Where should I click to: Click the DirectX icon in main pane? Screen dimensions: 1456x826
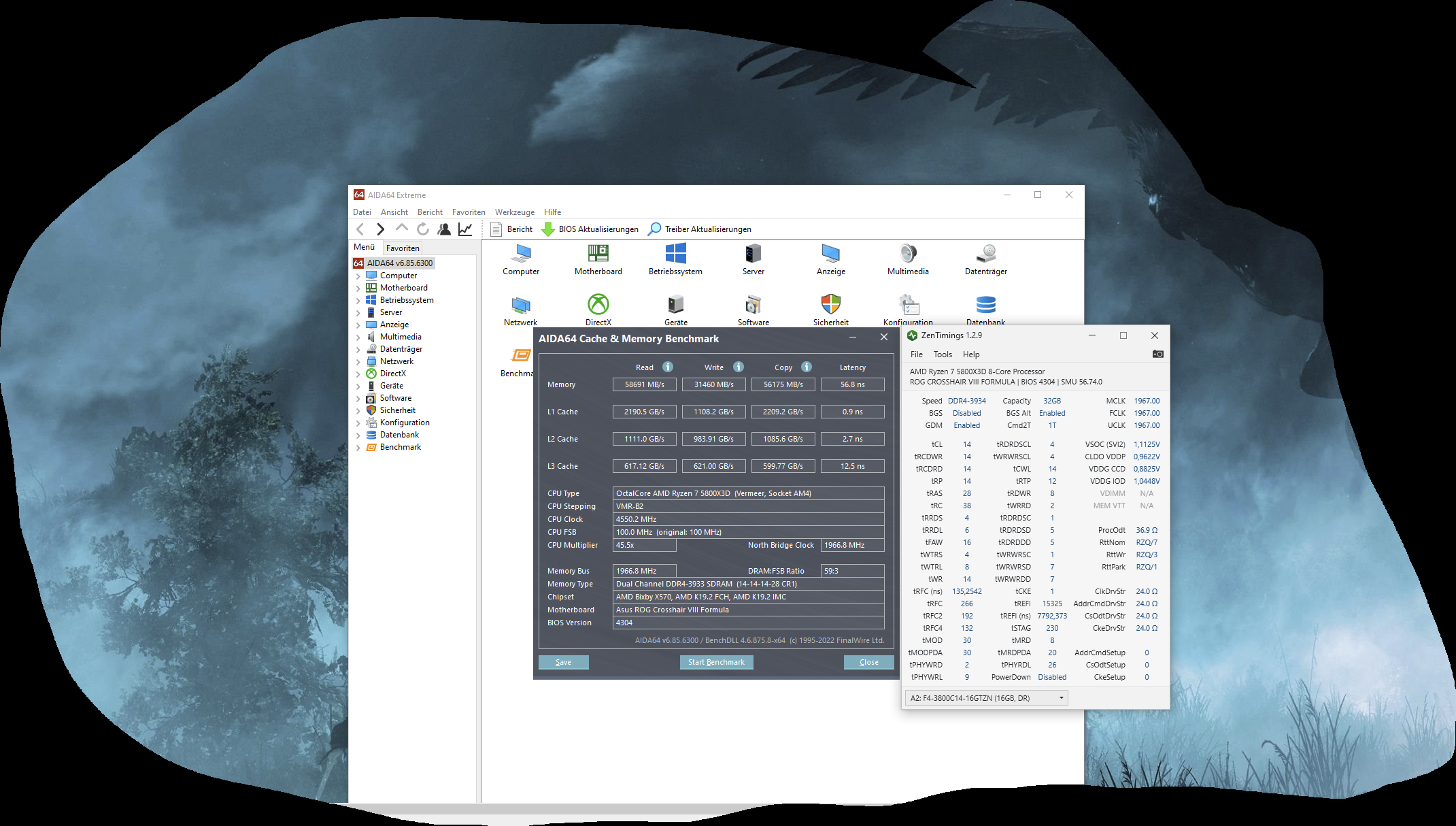coord(598,305)
